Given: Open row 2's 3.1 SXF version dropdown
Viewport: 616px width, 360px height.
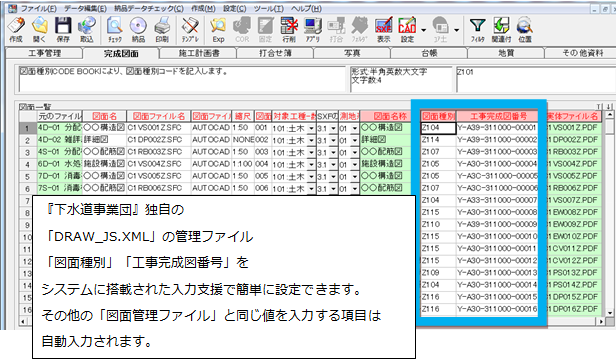Looking at the screenshot, I should 334,140.
